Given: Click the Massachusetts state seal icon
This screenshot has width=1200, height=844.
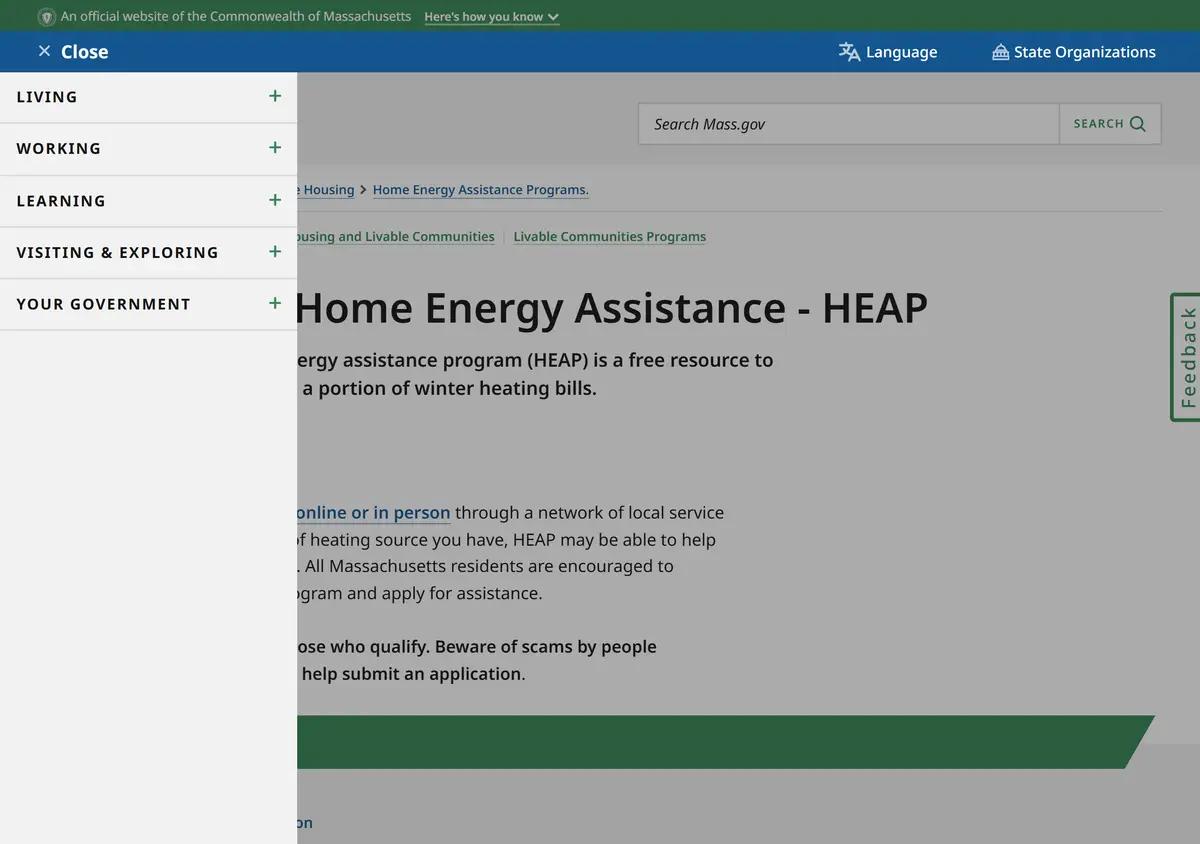Looking at the screenshot, I should pos(46,17).
